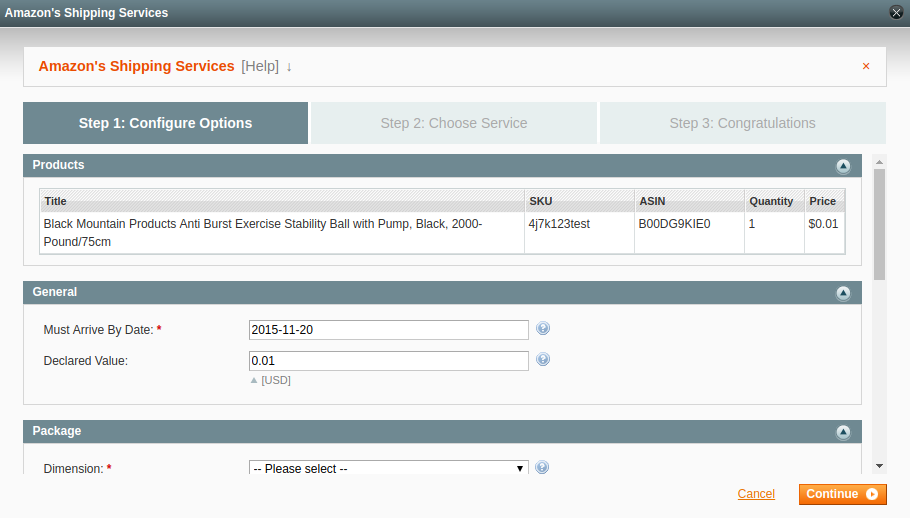Image resolution: width=910 pixels, height=518 pixels.
Task: Expand help with the down arrow icon
Action: tap(288, 67)
